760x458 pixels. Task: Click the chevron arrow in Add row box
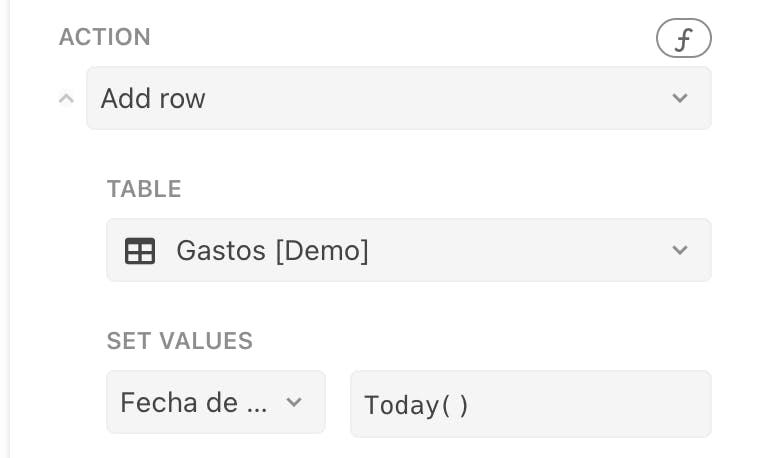[x=680, y=98]
